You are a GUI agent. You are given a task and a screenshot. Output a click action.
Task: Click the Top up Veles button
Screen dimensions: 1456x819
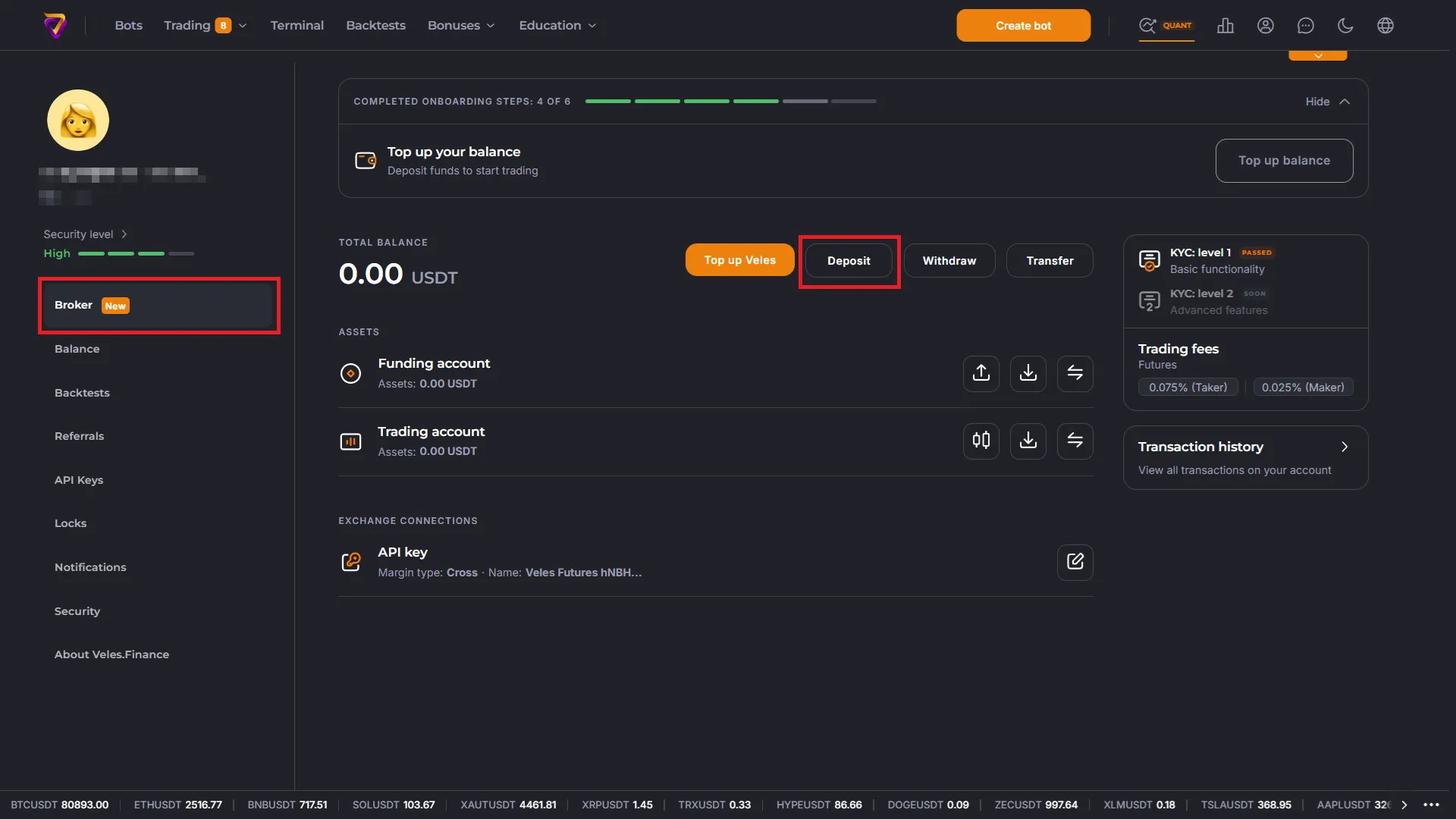click(739, 260)
